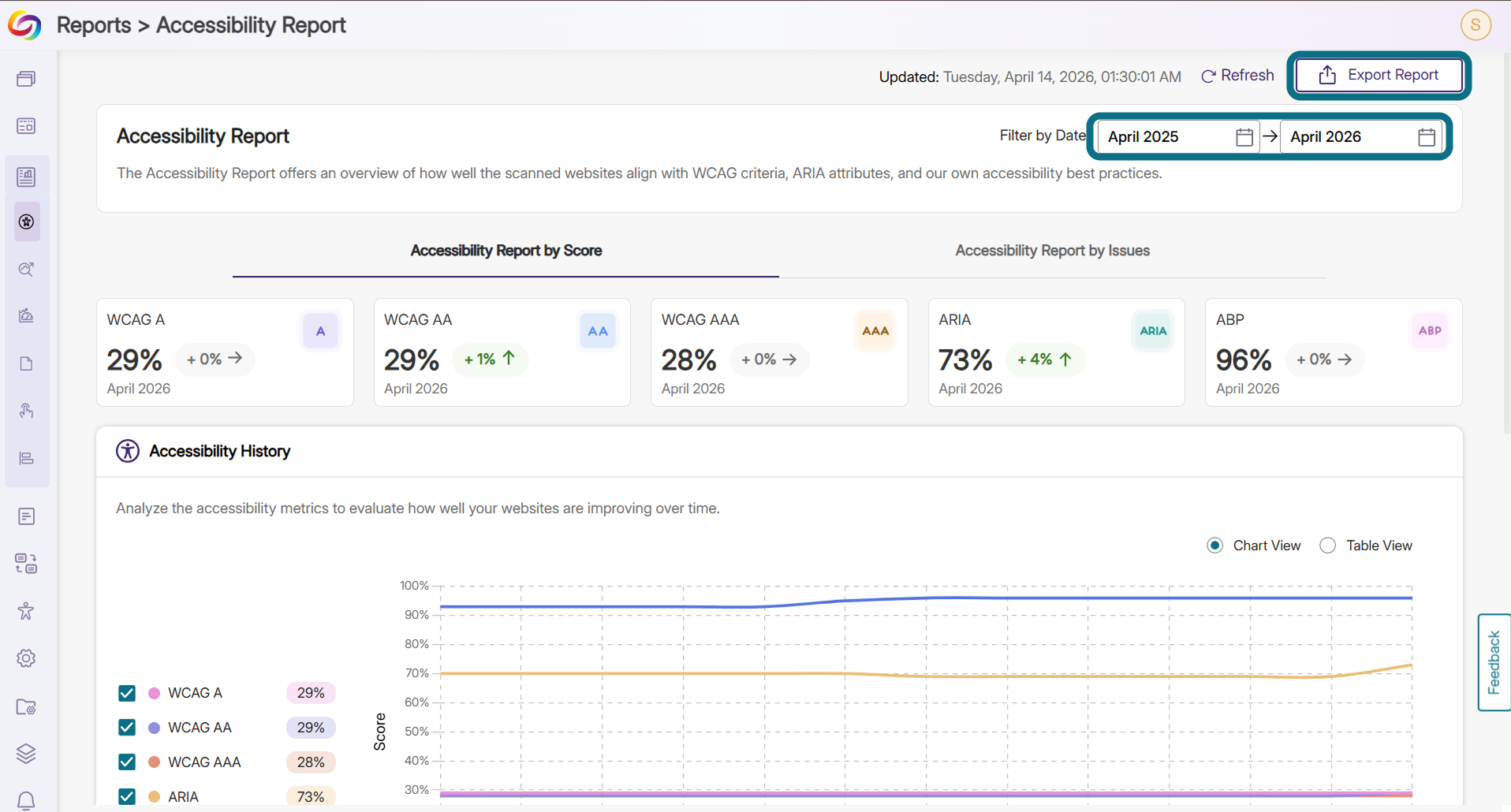This screenshot has width=1511, height=812.
Task: Open the folder settings sidebar icon
Action: (26, 706)
